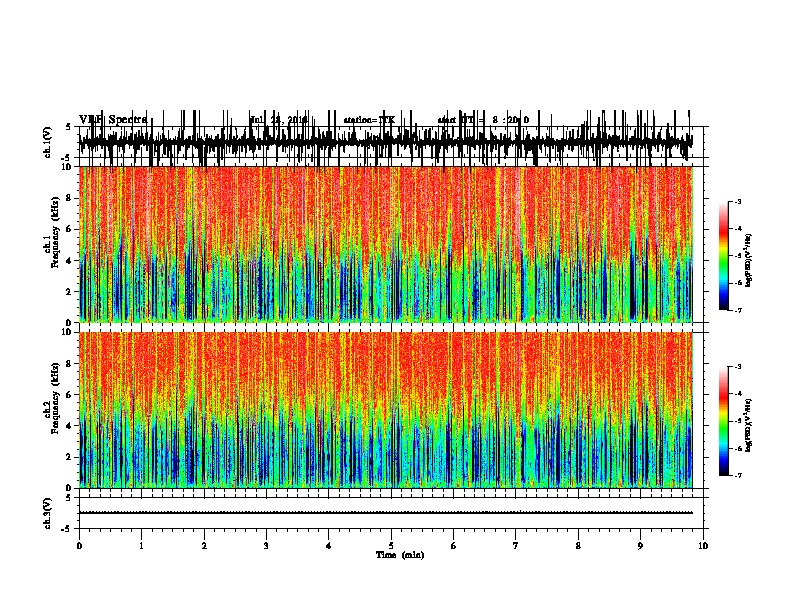The height and width of the screenshot is (612, 792).
Task: Click time axis tick label "2"
Action: coord(204,546)
